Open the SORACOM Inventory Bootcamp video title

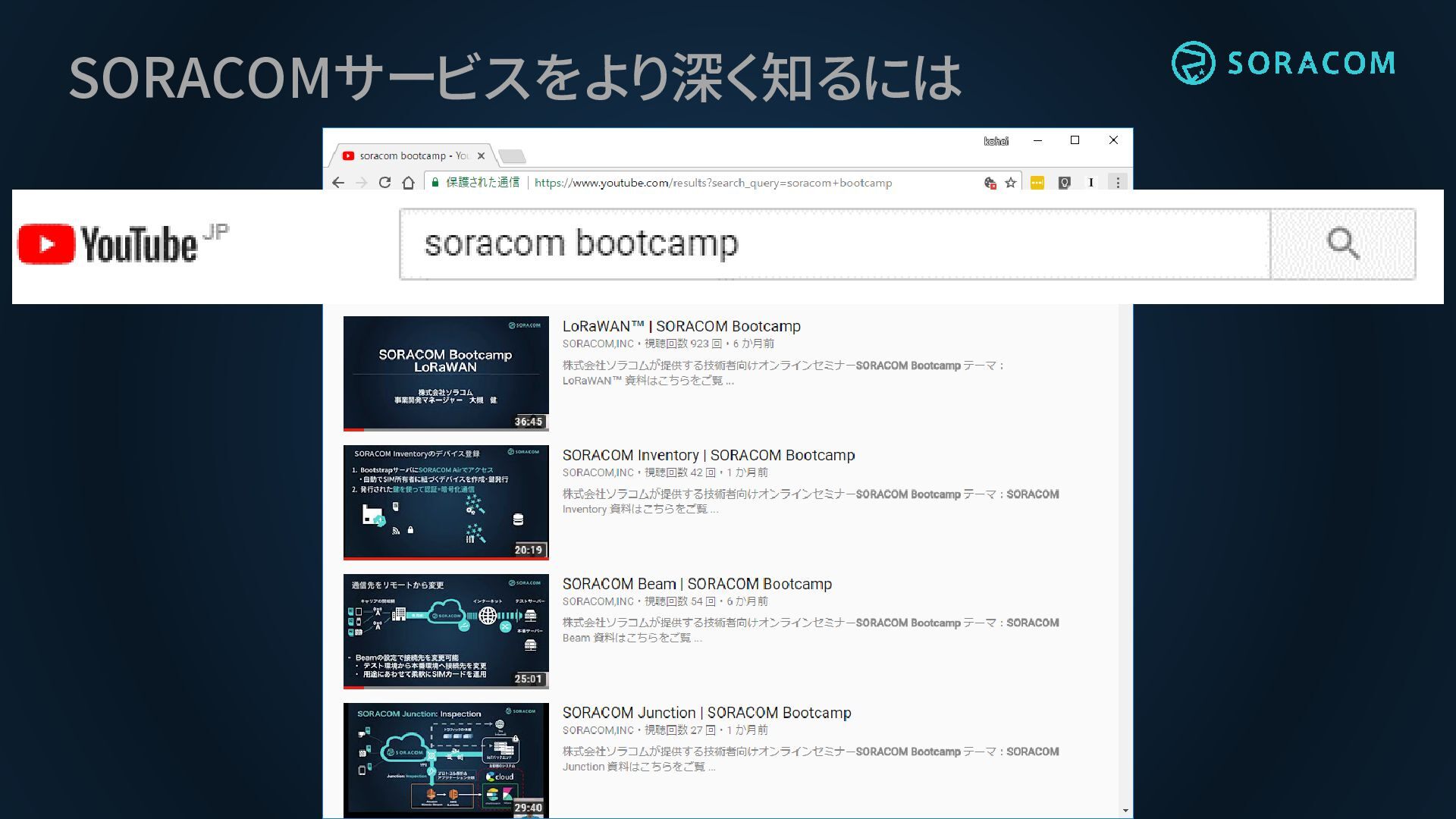click(x=708, y=455)
